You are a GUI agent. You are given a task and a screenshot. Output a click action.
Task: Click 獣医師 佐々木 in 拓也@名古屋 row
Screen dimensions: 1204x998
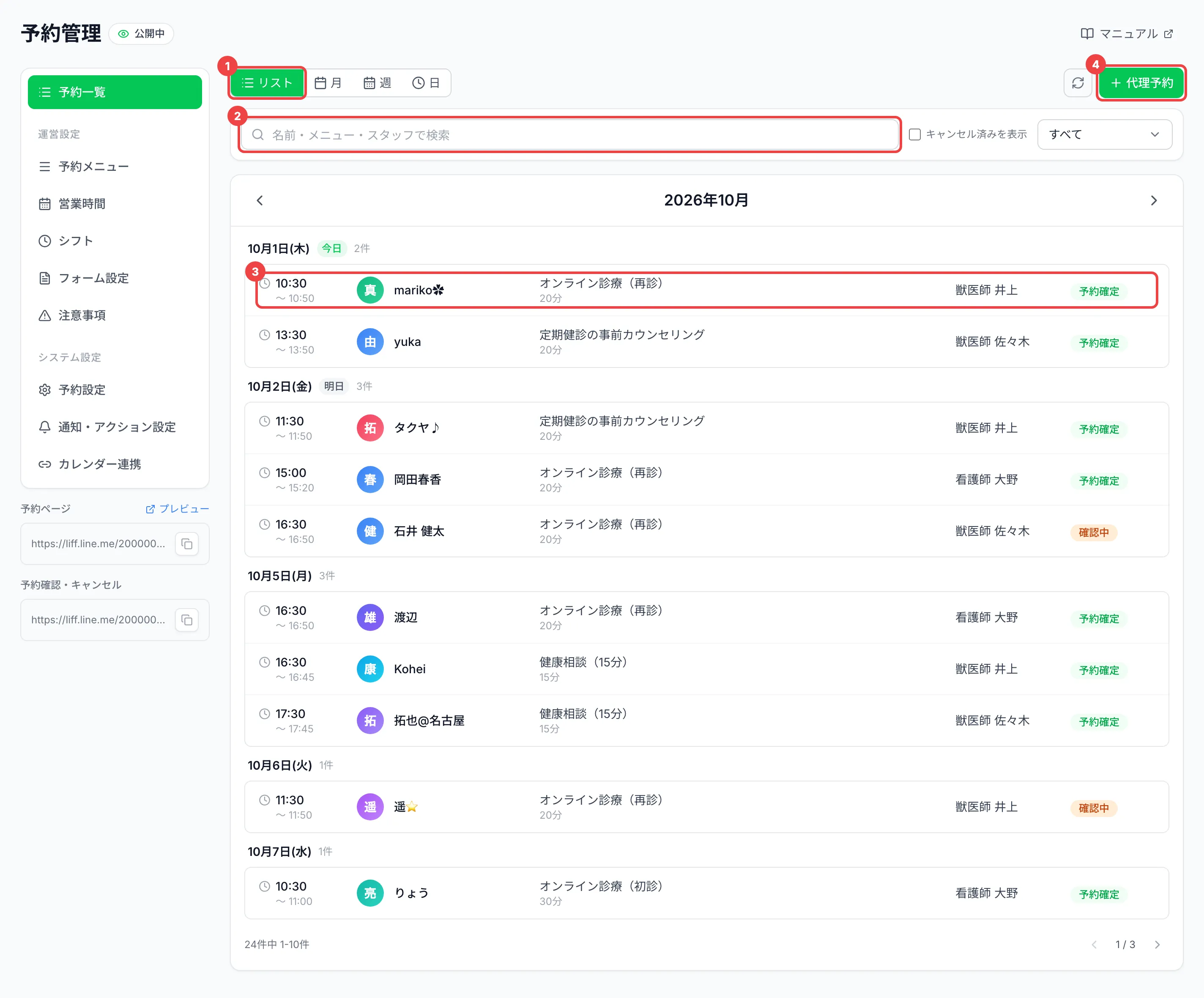tap(992, 721)
